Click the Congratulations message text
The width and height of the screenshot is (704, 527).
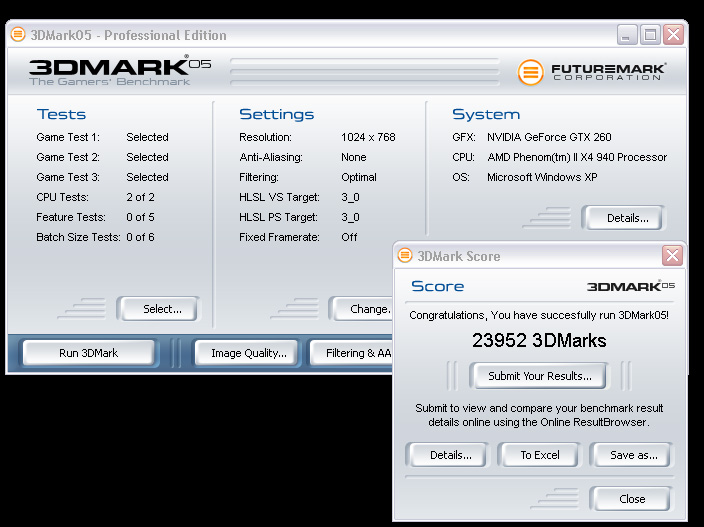click(x=539, y=315)
